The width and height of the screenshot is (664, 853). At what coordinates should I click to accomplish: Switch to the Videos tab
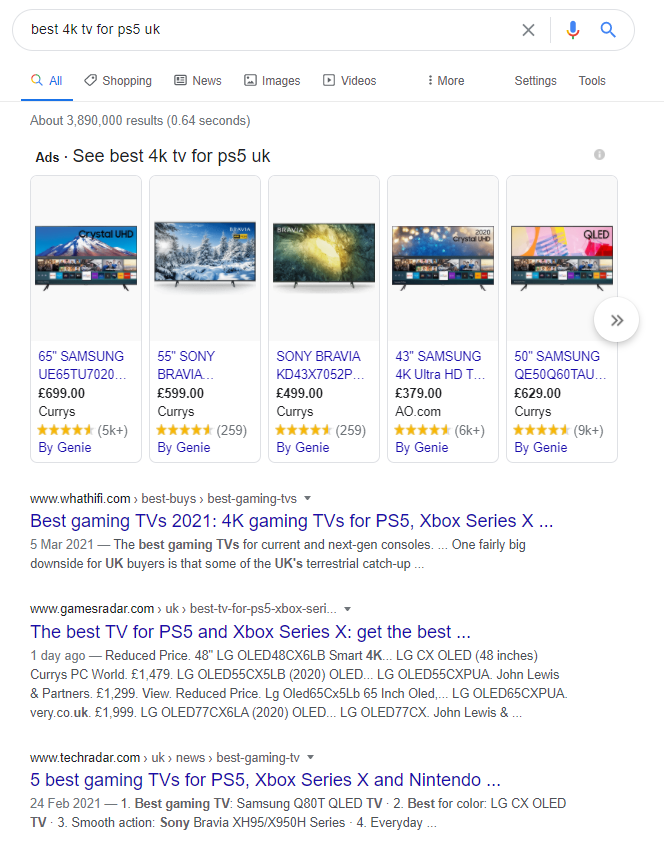[x=350, y=81]
